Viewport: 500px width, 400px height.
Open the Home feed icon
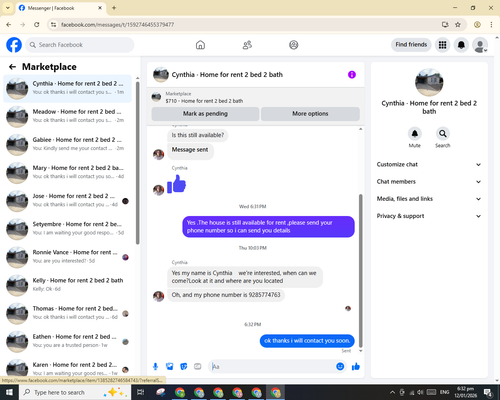coord(200,45)
